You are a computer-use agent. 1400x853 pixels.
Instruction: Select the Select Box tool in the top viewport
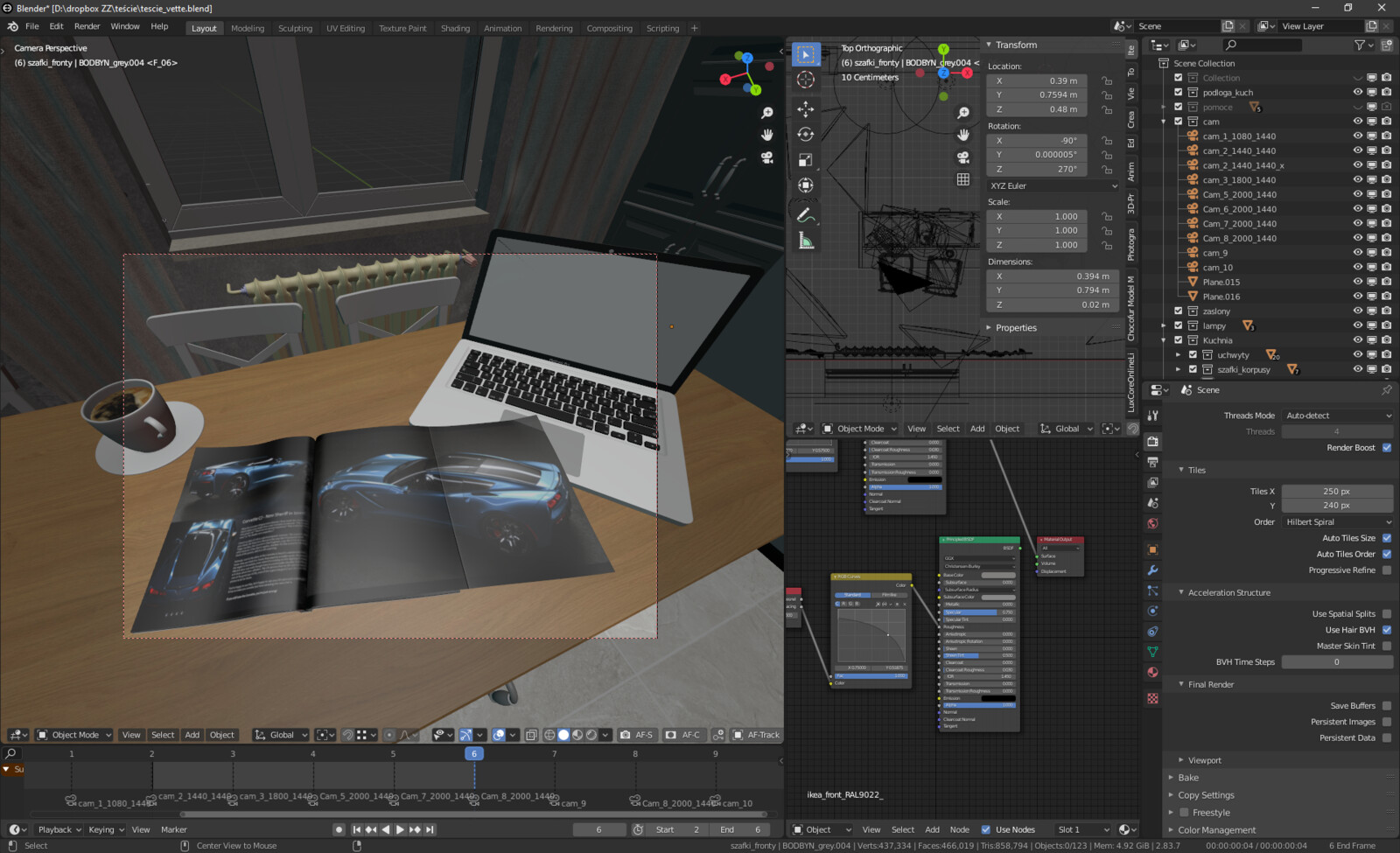click(806, 54)
